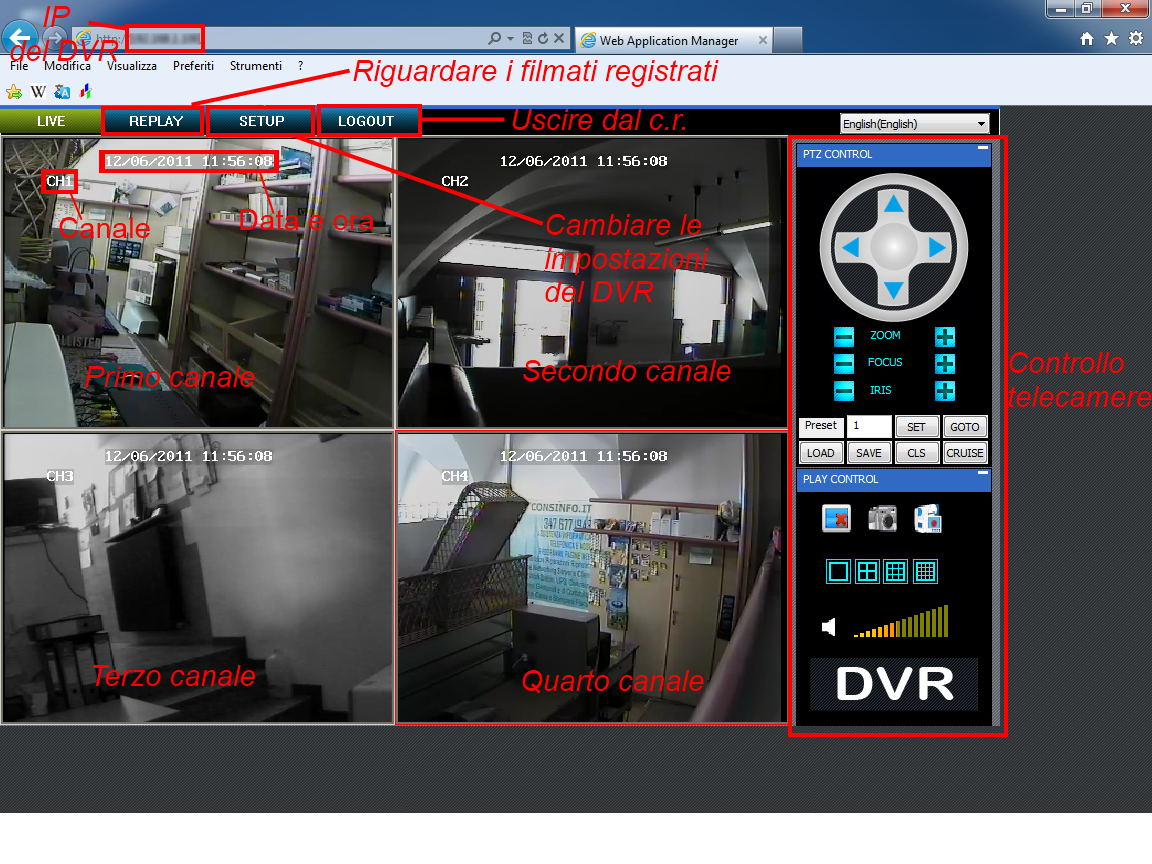Mute audio with the speaker icon
Screen dimensions: 1152x864
829,627
